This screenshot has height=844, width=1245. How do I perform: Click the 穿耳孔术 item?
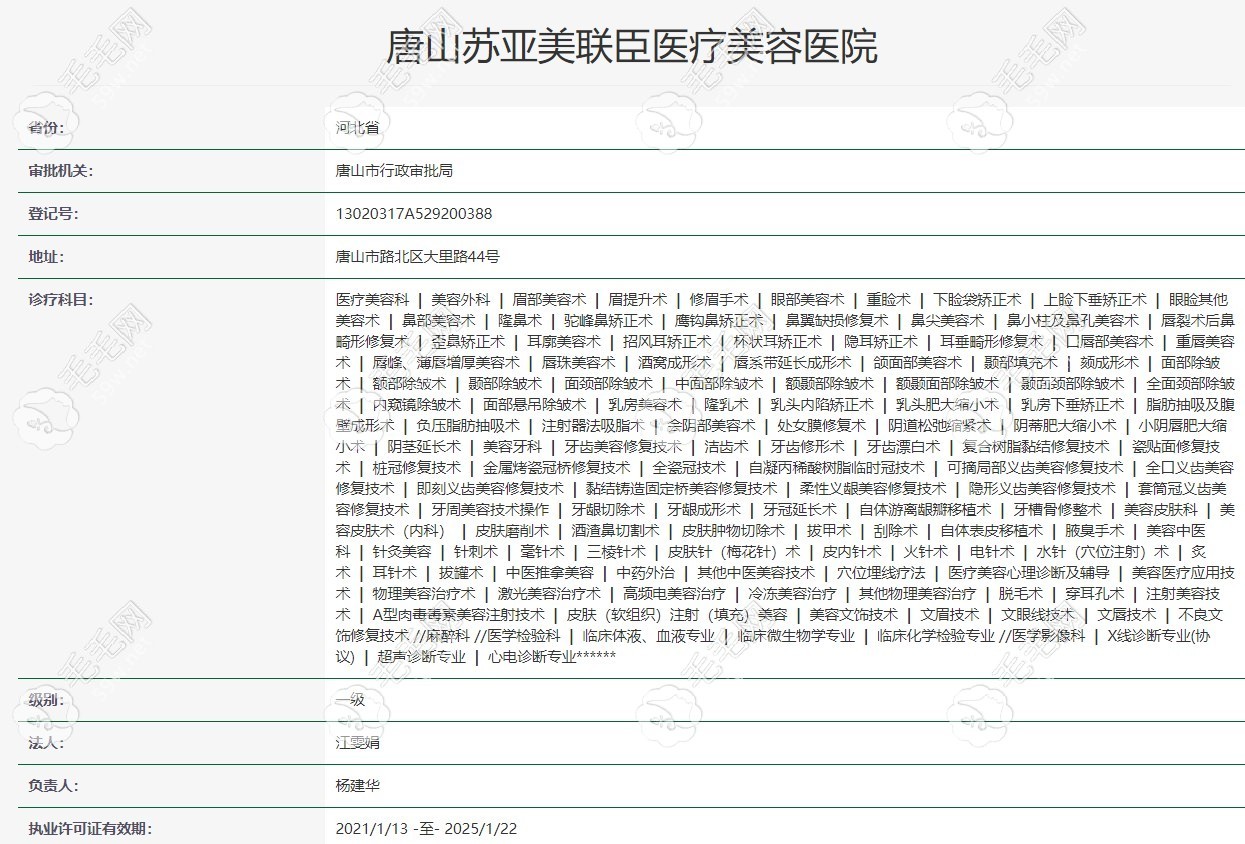[1095, 594]
